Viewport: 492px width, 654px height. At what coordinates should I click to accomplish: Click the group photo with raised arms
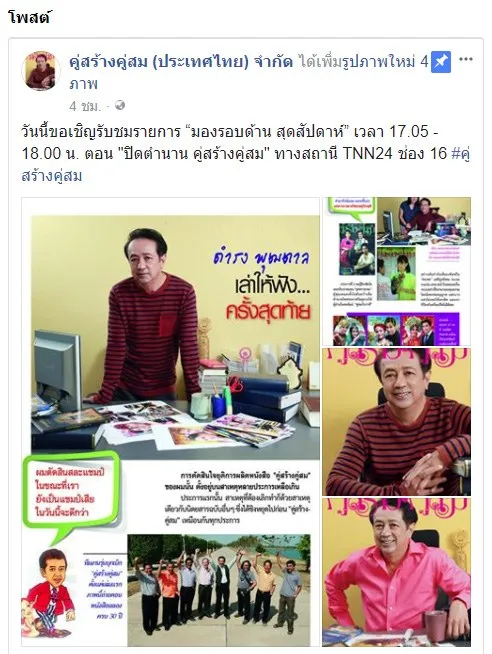pos(219,588)
